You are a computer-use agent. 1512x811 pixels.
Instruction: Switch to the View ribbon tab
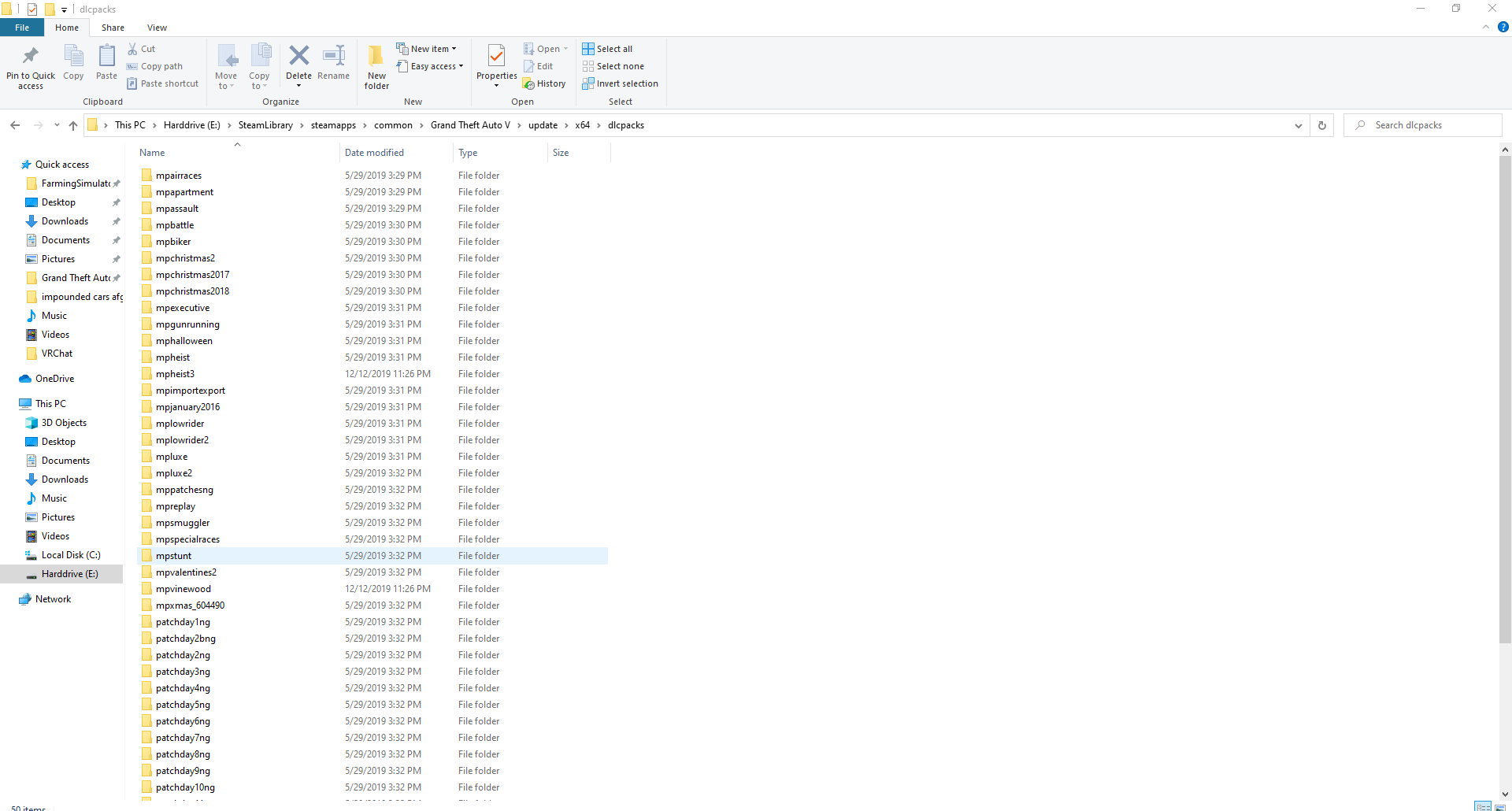[157, 28]
